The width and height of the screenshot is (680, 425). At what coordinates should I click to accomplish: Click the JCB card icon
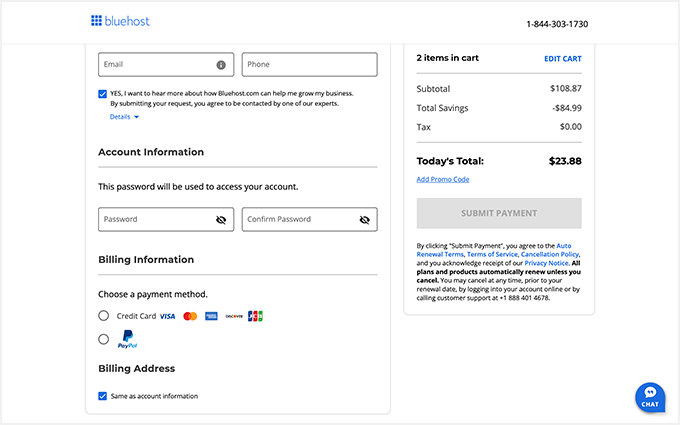point(255,316)
